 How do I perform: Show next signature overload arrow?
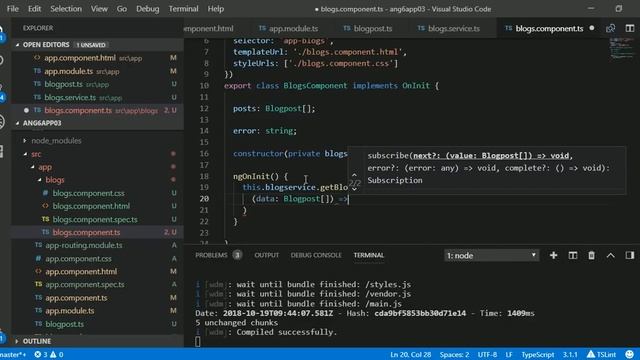click(354, 190)
